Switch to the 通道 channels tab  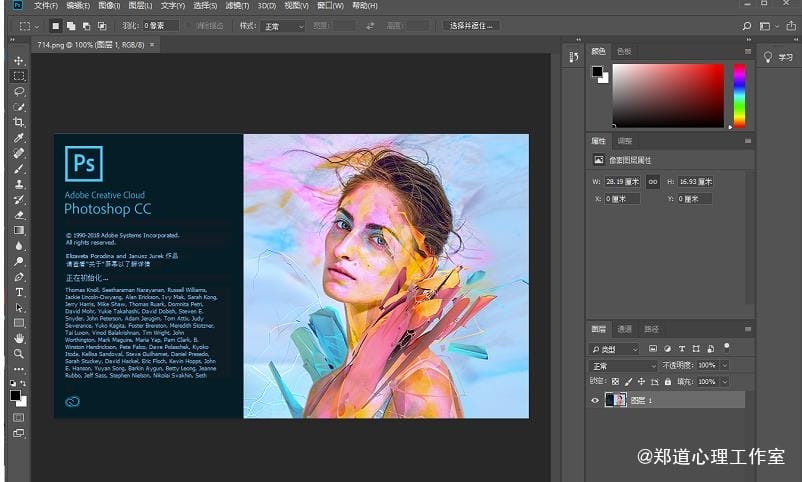coord(625,329)
